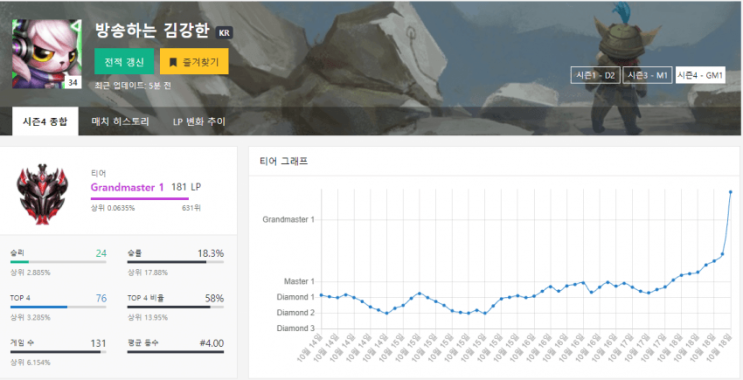Click the 상위 6.154% text
Viewport: 743px width, 380px height.
pyautogui.click(x=30, y=362)
